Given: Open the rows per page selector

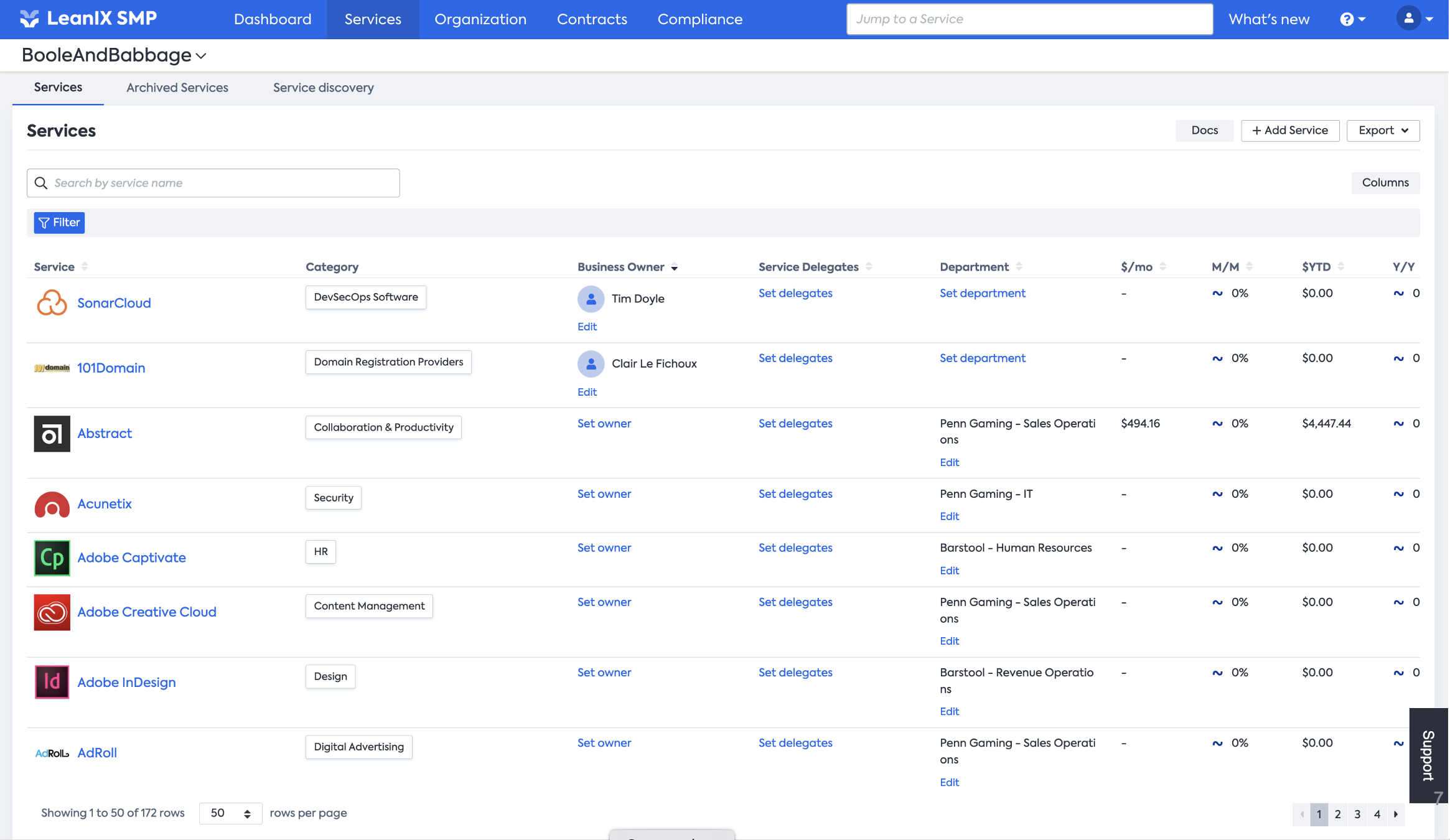Looking at the screenshot, I should (x=230, y=813).
